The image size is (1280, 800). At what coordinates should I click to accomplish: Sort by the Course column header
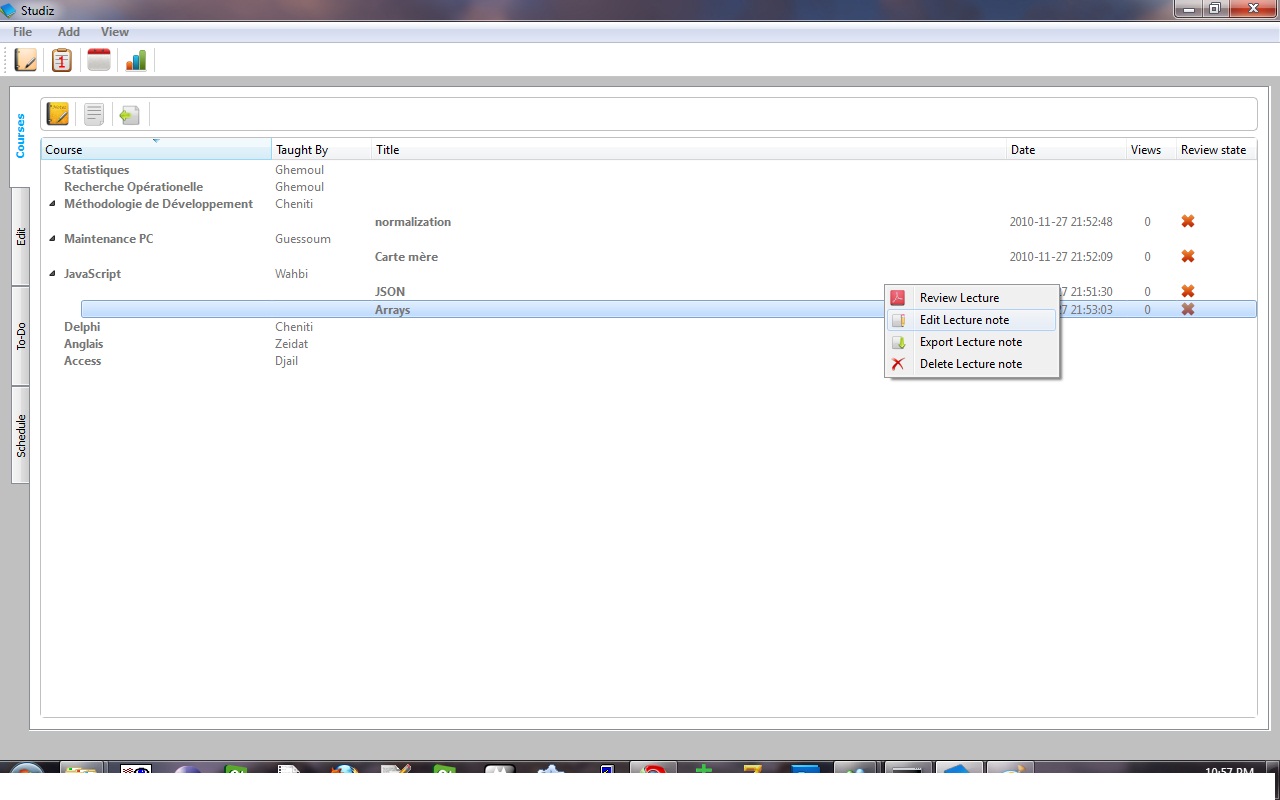click(156, 150)
